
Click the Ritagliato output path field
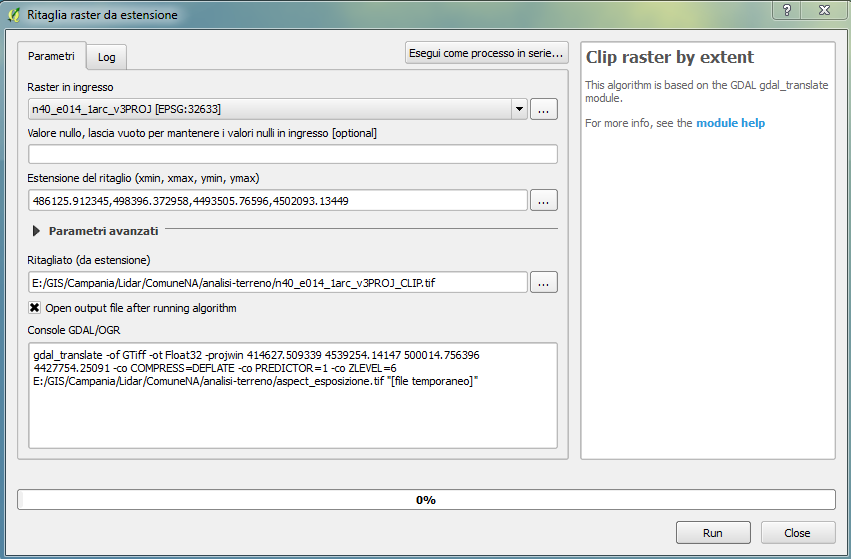[277, 282]
